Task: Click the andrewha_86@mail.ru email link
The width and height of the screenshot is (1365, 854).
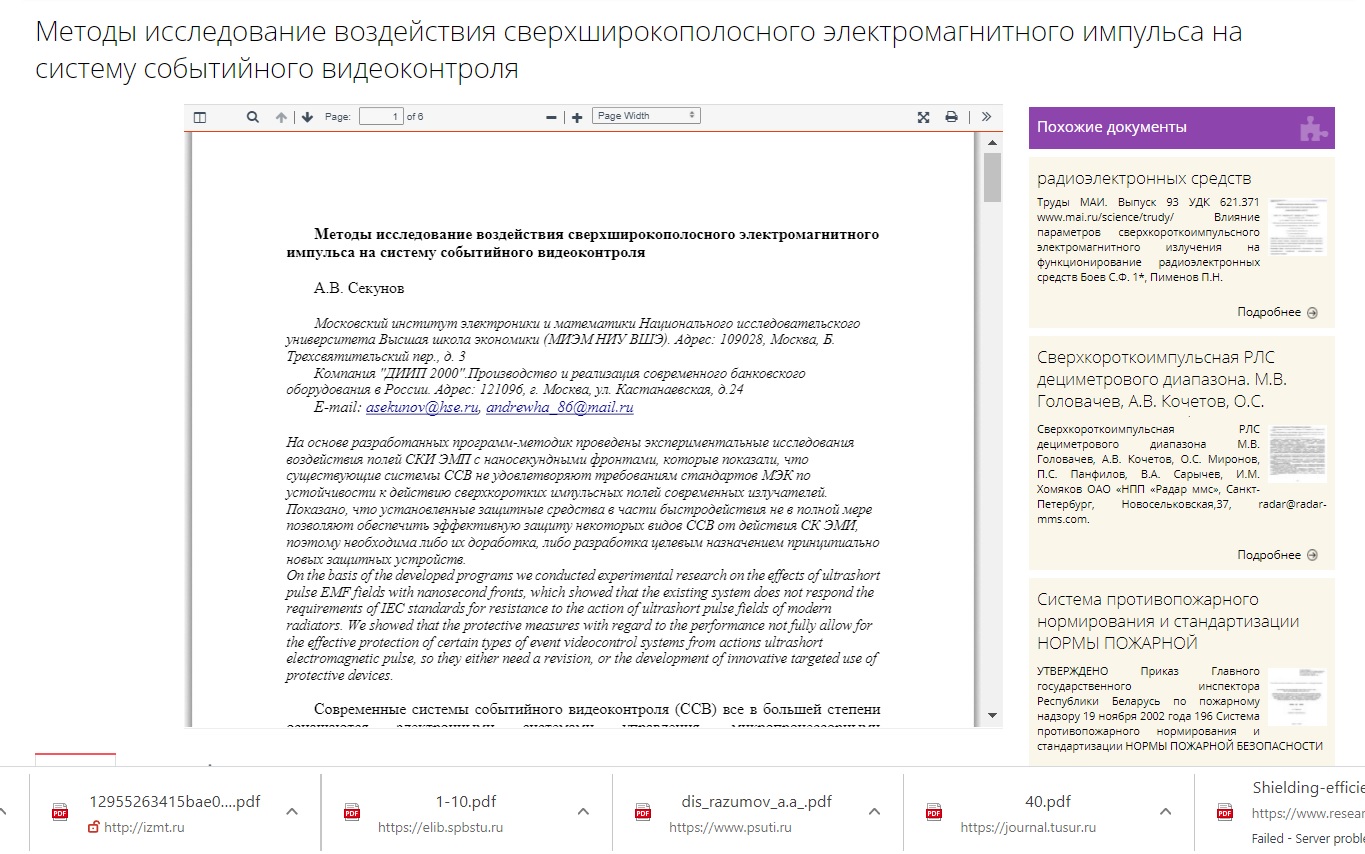Action: (560, 408)
